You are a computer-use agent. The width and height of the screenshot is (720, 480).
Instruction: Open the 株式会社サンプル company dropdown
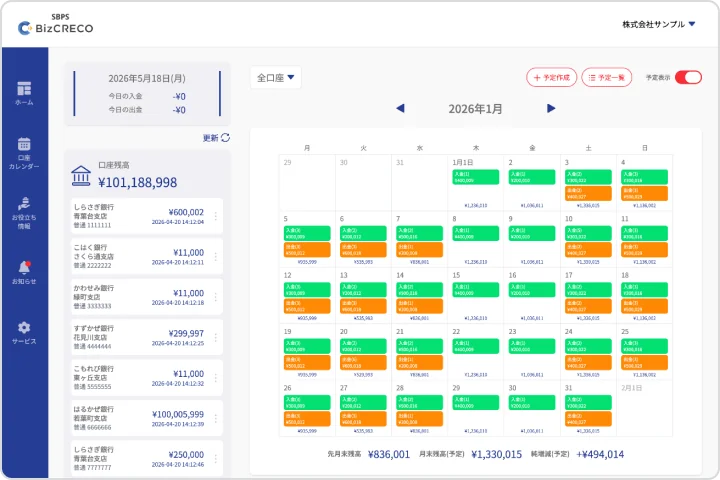pos(659,24)
